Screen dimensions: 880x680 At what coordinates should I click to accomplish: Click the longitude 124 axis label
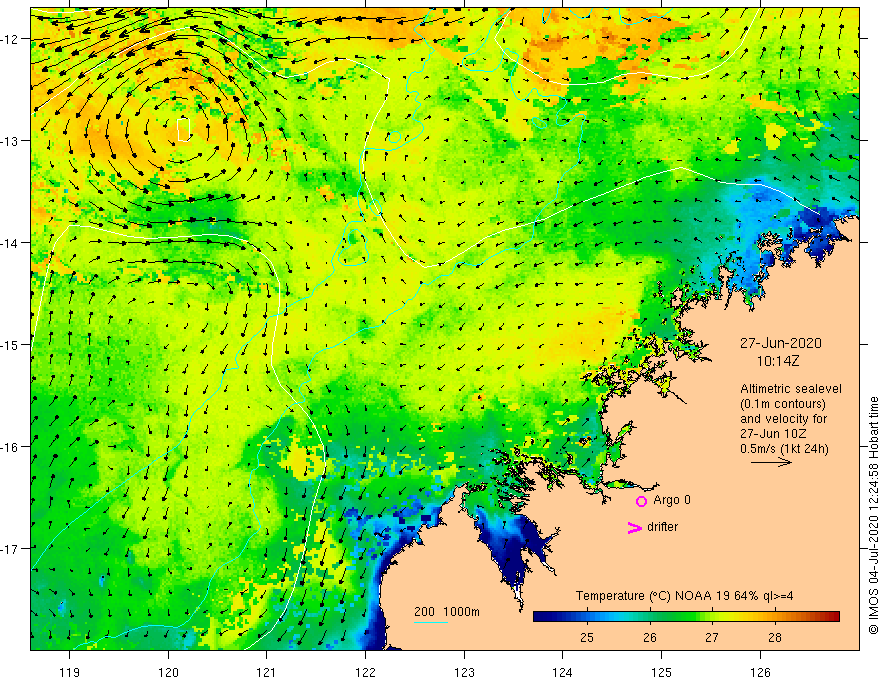pyautogui.click(x=563, y=672)
